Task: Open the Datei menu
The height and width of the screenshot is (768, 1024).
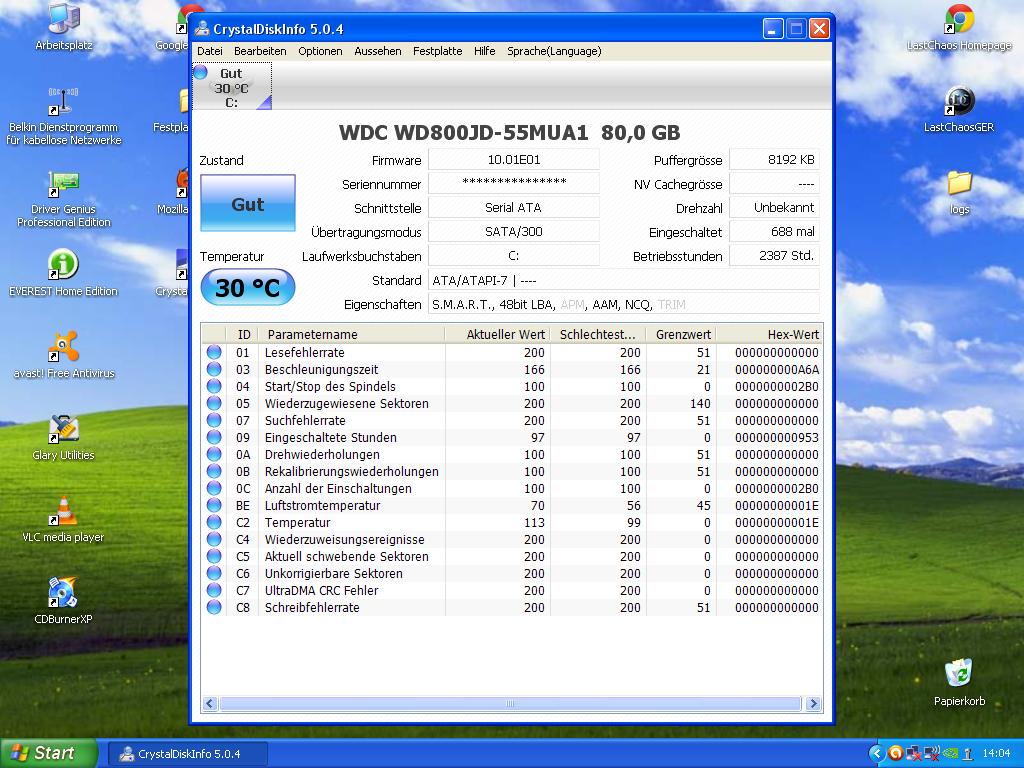Action: pos(210,51)
